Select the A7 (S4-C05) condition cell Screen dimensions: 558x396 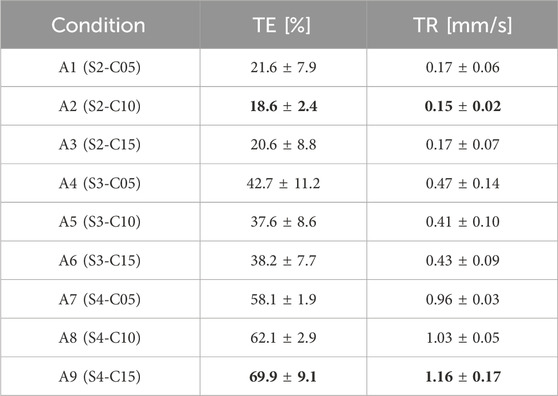pos(100,299)
